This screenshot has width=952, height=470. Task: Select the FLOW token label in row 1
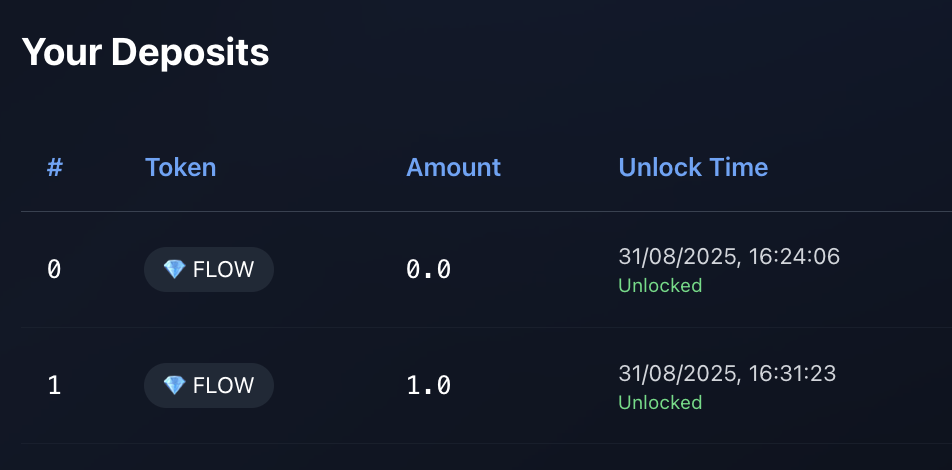click(x=223, y=385)
